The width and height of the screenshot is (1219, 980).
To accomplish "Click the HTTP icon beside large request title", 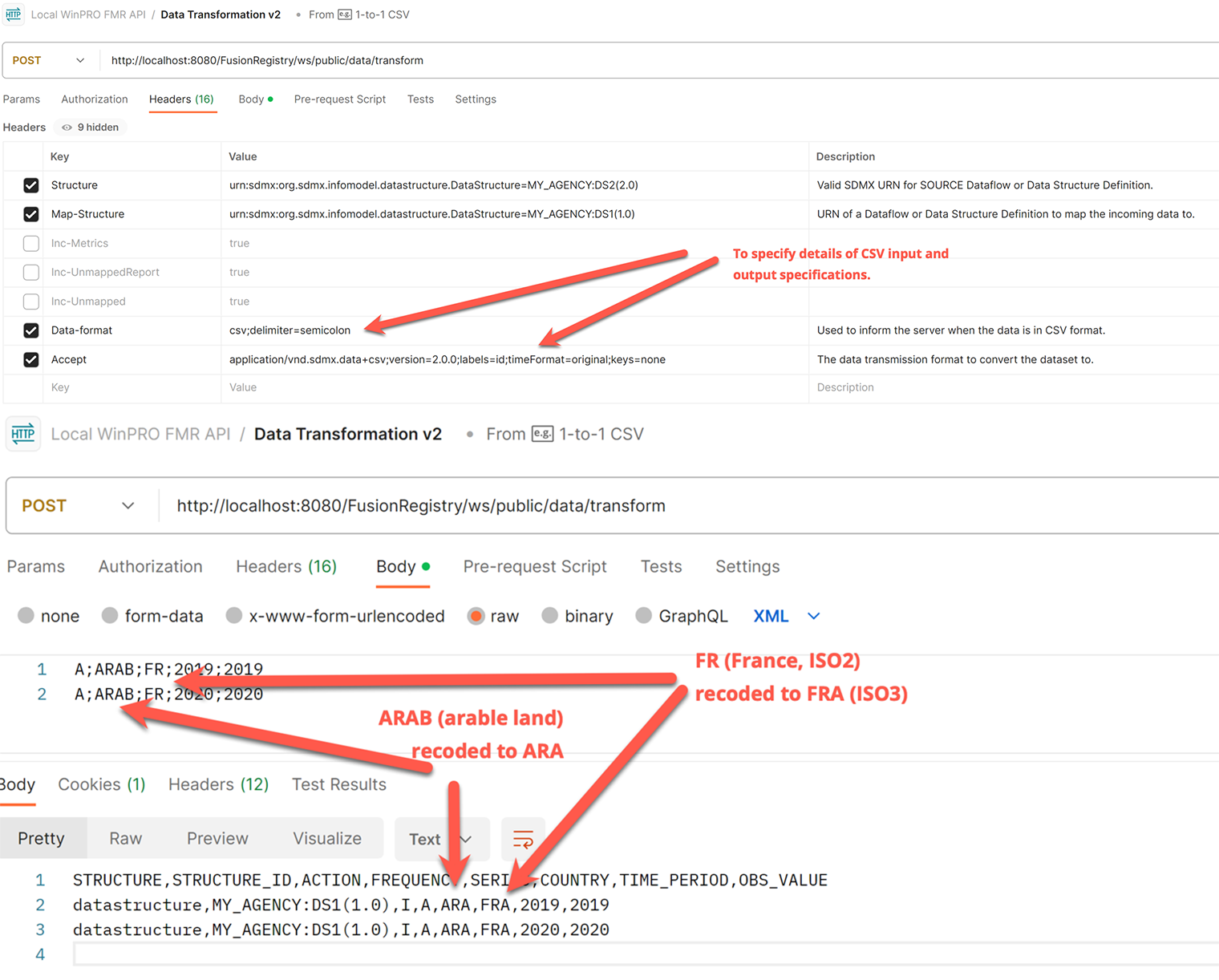I will coord(23,434).
